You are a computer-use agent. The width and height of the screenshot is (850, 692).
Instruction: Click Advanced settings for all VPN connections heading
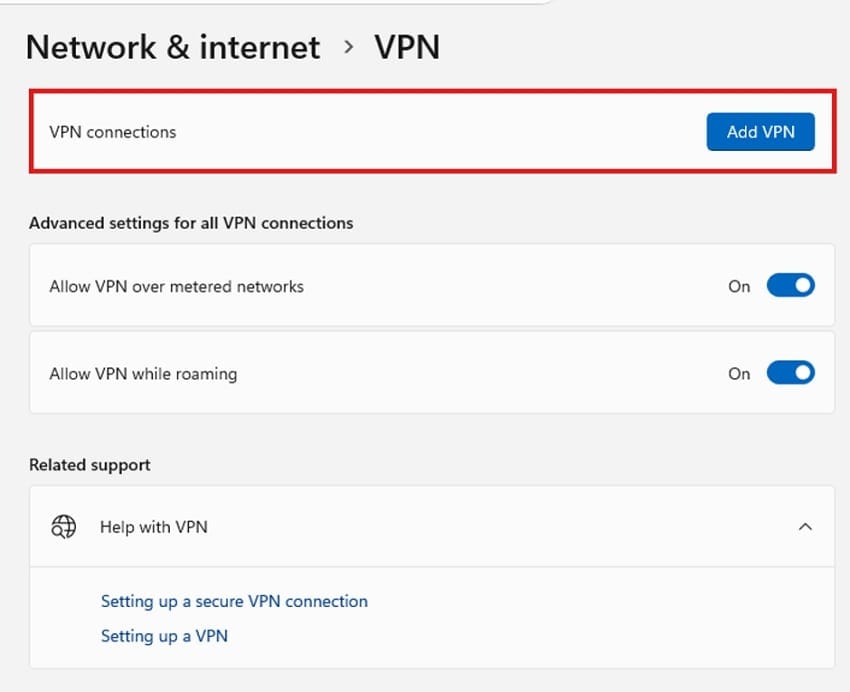(x=191, y=223)
